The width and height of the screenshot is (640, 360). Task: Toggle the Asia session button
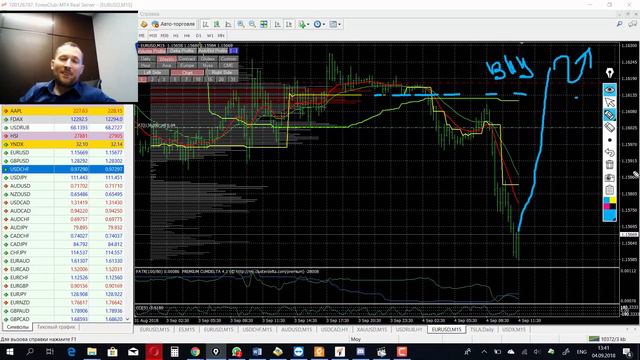point(167,65)
